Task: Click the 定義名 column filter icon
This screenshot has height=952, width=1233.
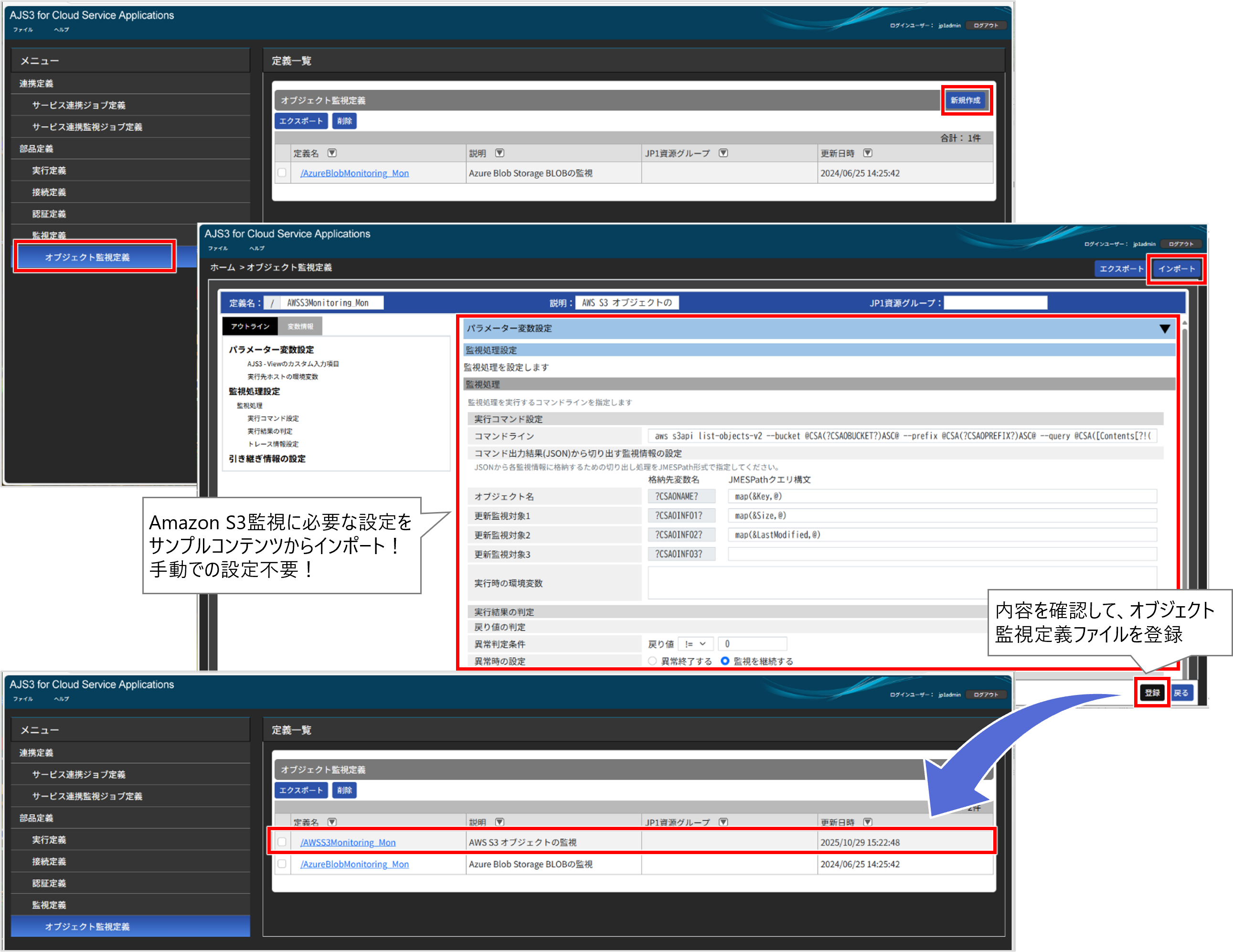Action: [x=332, y=153]
